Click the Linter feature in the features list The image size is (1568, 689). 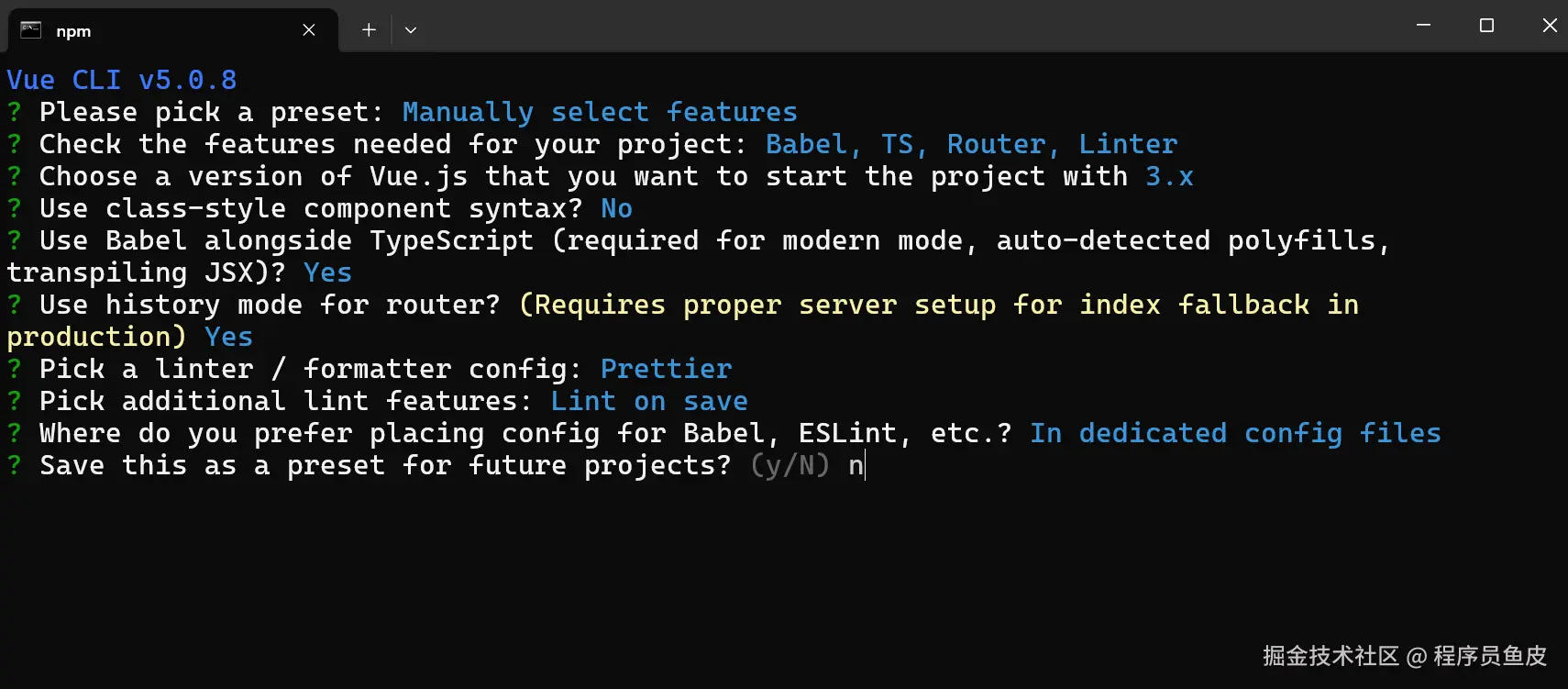[1128, 144]
